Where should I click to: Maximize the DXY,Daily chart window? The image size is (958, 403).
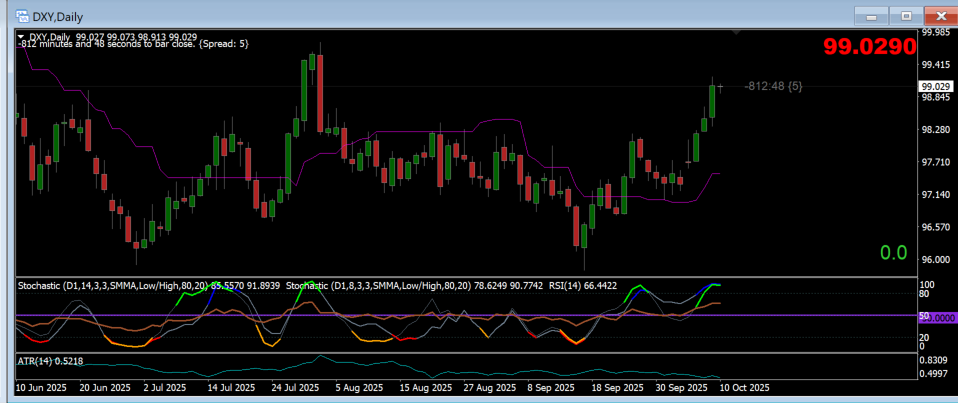click(907, 15)
